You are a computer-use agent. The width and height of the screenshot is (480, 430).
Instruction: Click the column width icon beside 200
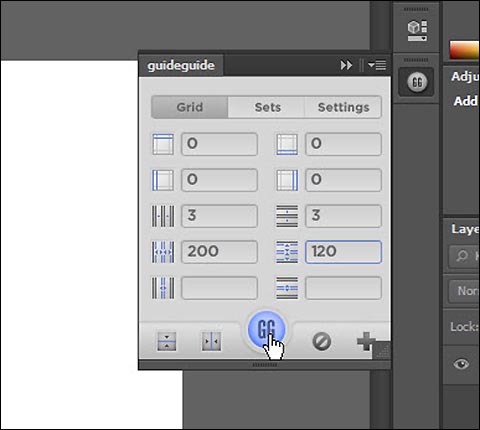tap(163, 252)
